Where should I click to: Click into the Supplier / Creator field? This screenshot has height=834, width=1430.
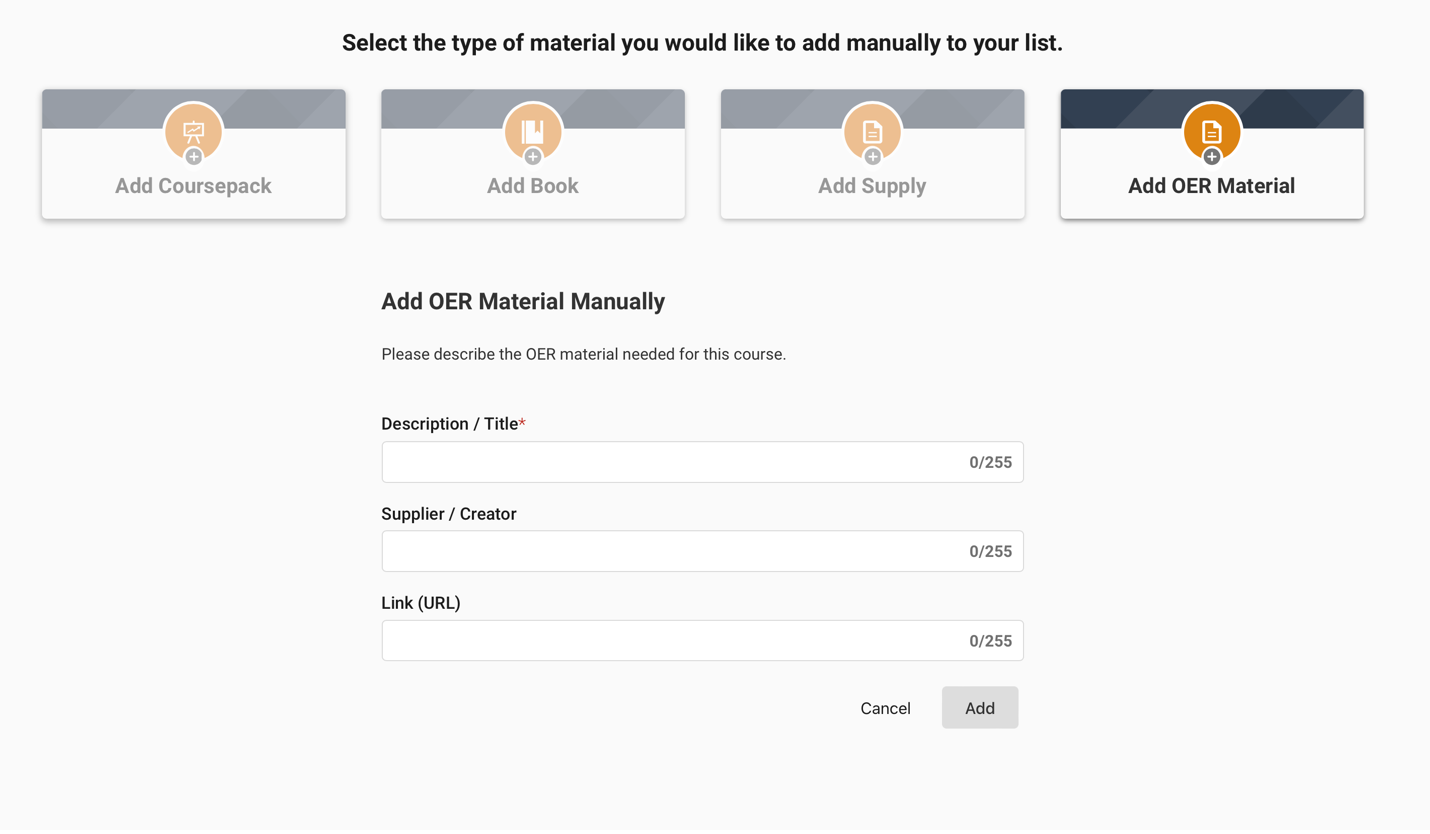coord(670,551)
